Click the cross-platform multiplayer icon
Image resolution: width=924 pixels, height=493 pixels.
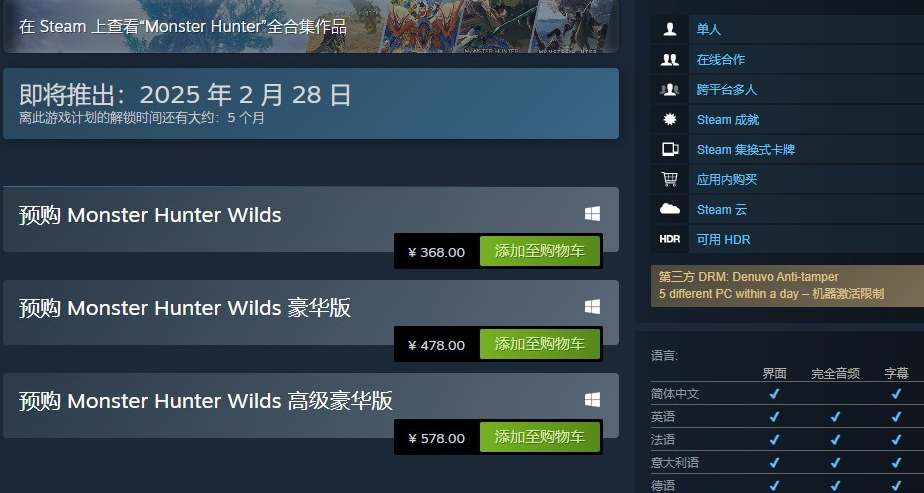(x=669, y=90)
